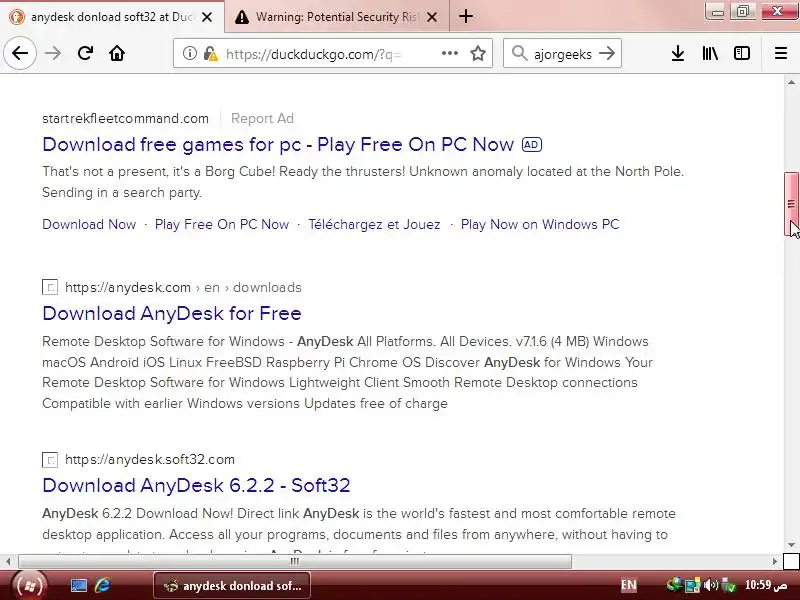The image size is (800, 600).
Task: Click the network tray icon
Action: coord(692,585)
